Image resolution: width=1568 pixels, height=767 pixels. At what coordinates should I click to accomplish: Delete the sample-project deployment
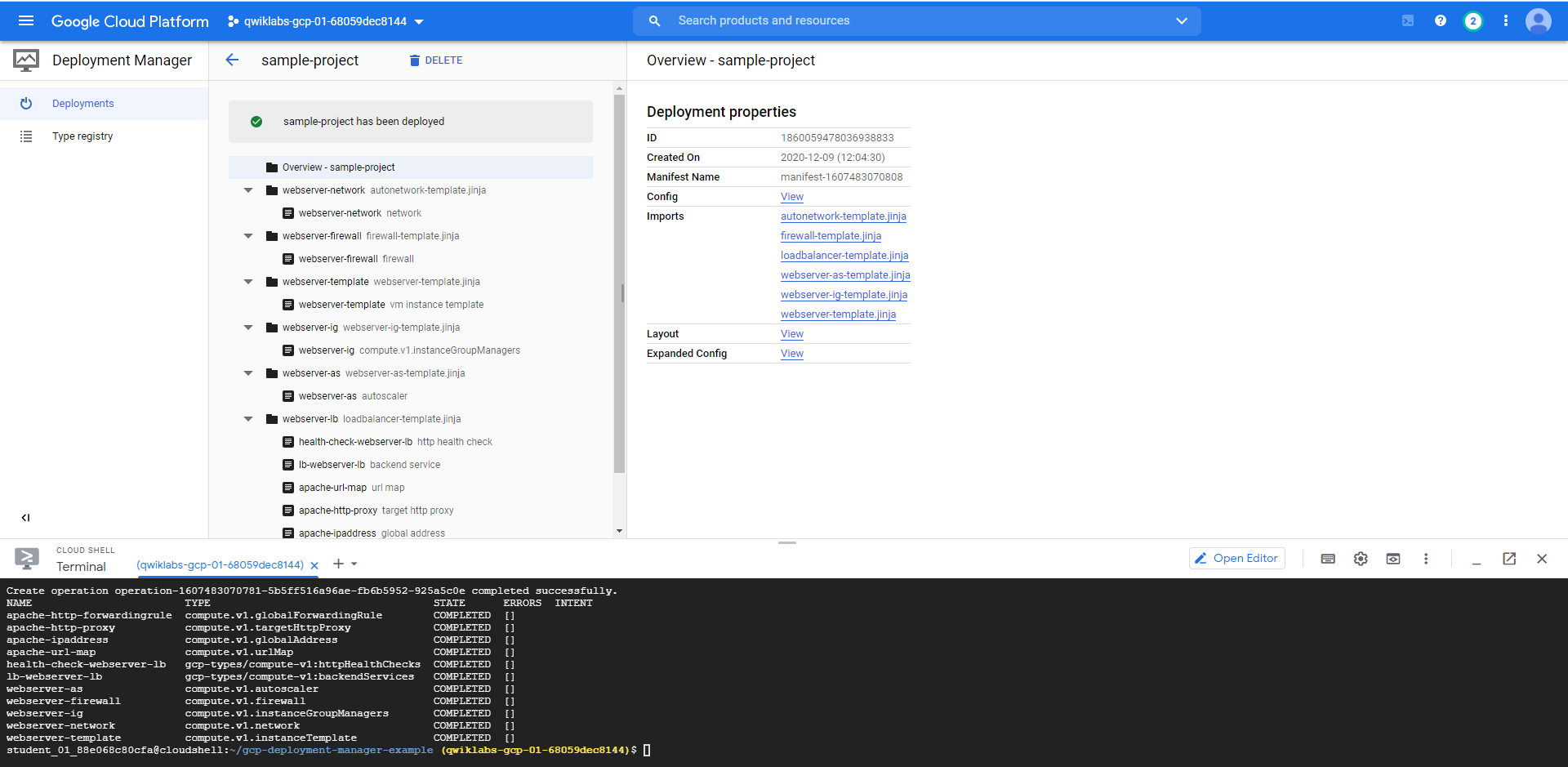tap(436, 60)
